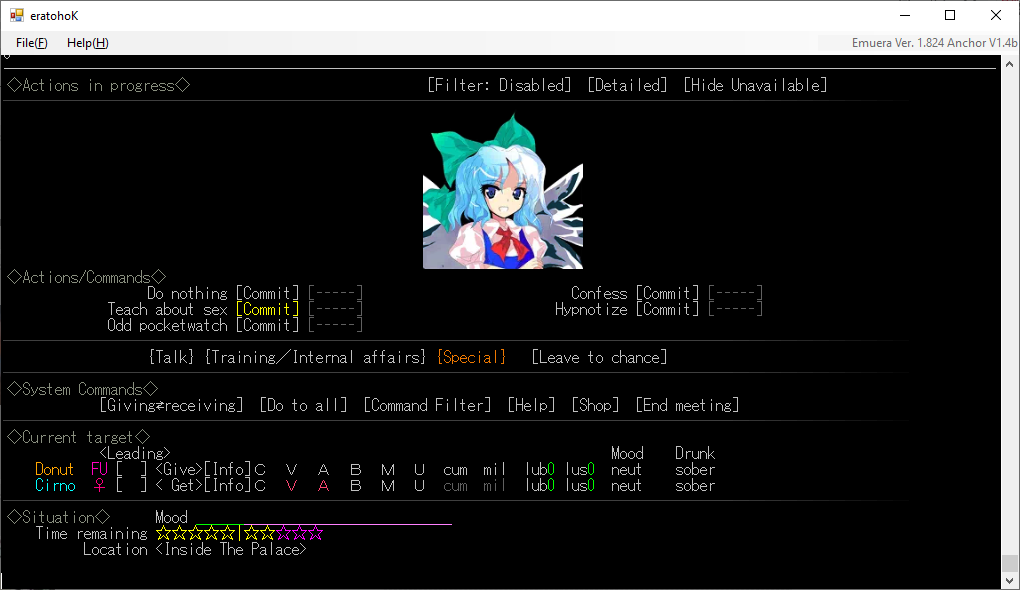This screenshot has height=590, width=1020.
Task: Toggle the Filter: Disabled option
Action: click(x=499, y=85)
